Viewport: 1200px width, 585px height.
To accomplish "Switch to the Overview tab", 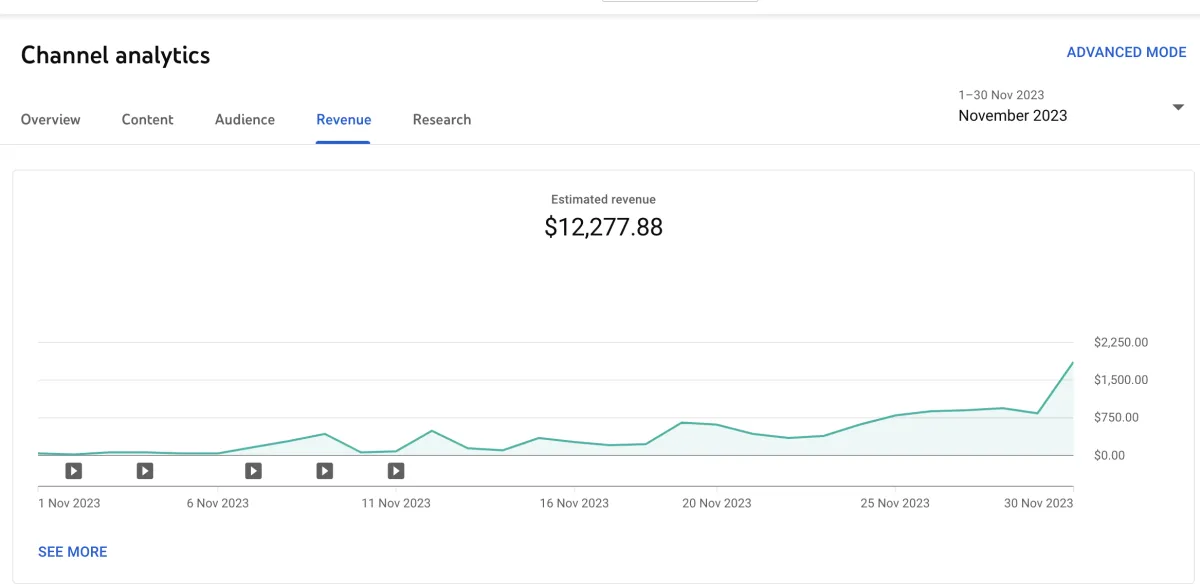I will click(51, 120).
